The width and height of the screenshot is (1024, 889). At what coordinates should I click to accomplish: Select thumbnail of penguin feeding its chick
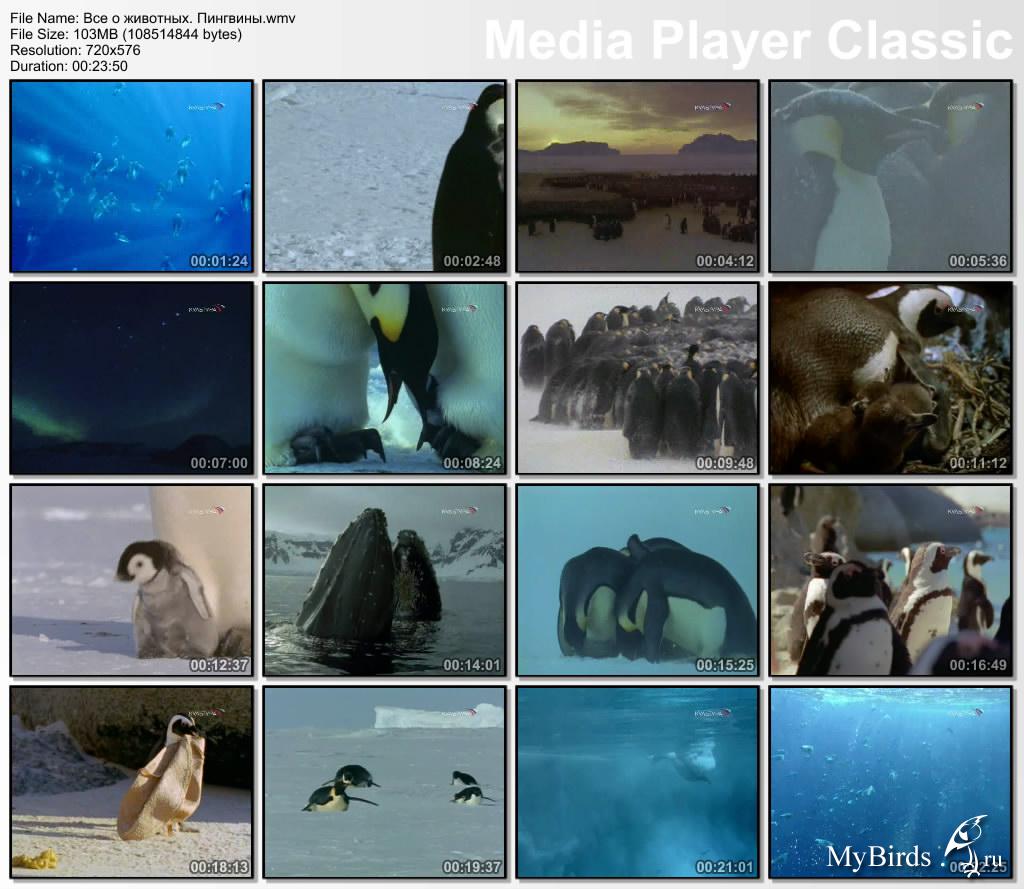[x=384, y=377]
